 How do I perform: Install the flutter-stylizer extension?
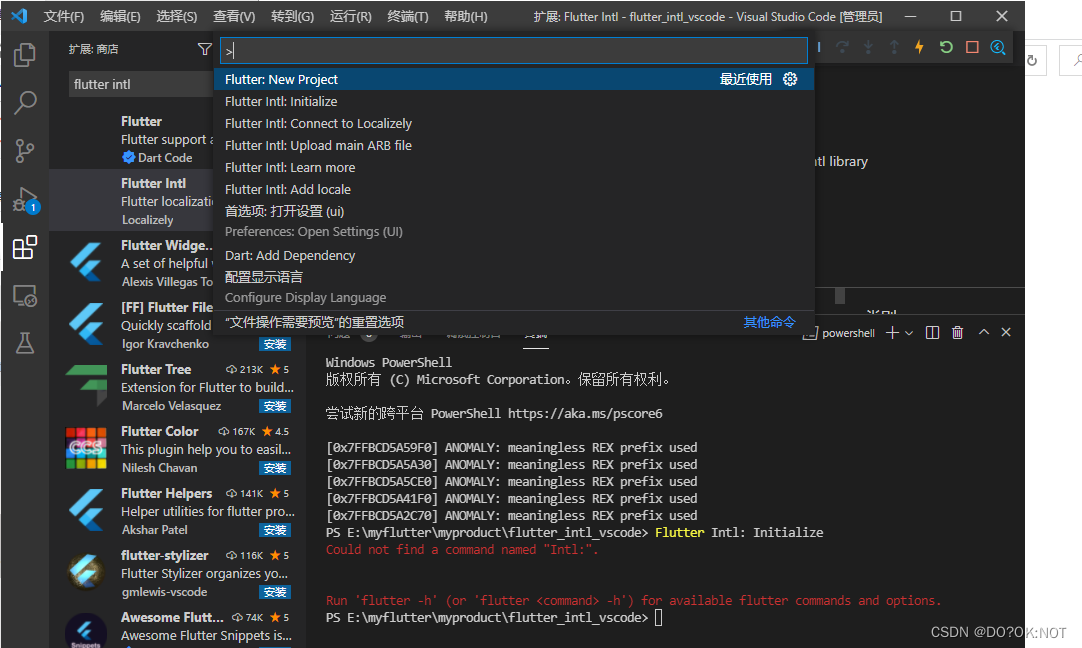(275, 592)
